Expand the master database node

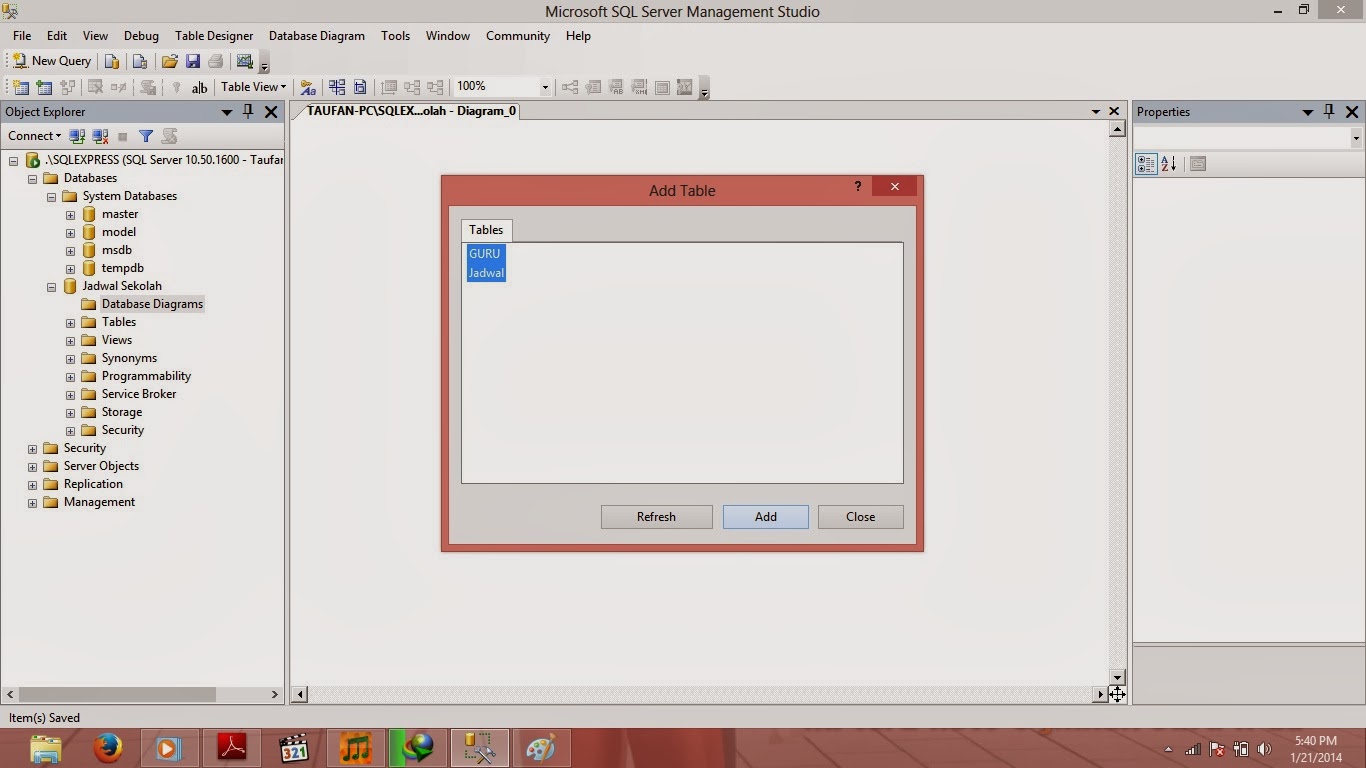click(70, 214)
